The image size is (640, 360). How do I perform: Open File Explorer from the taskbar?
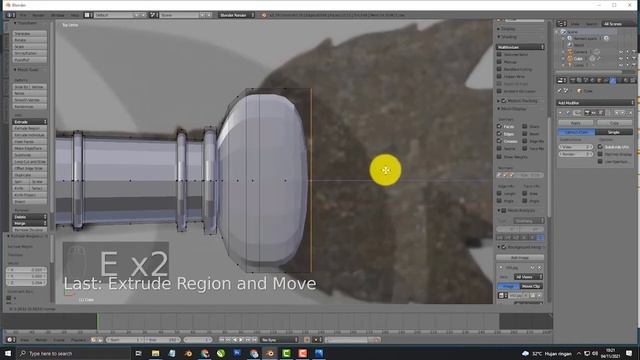(156, 353)
